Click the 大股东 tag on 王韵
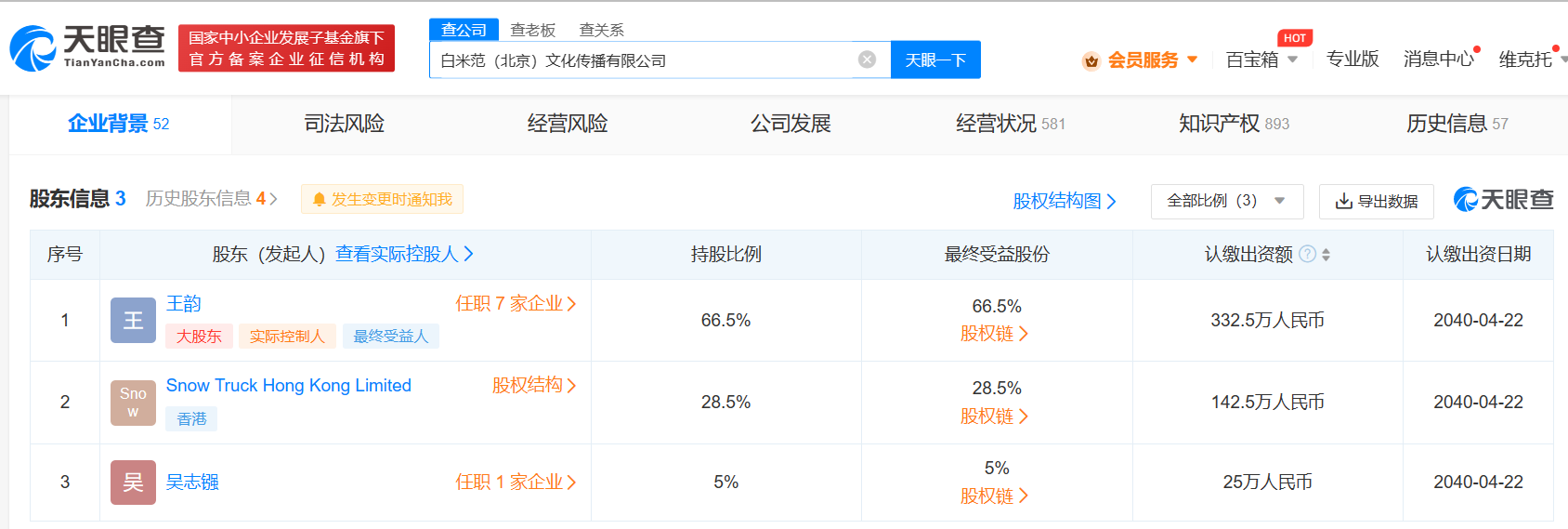1568x529 pixels. (199, 336)
